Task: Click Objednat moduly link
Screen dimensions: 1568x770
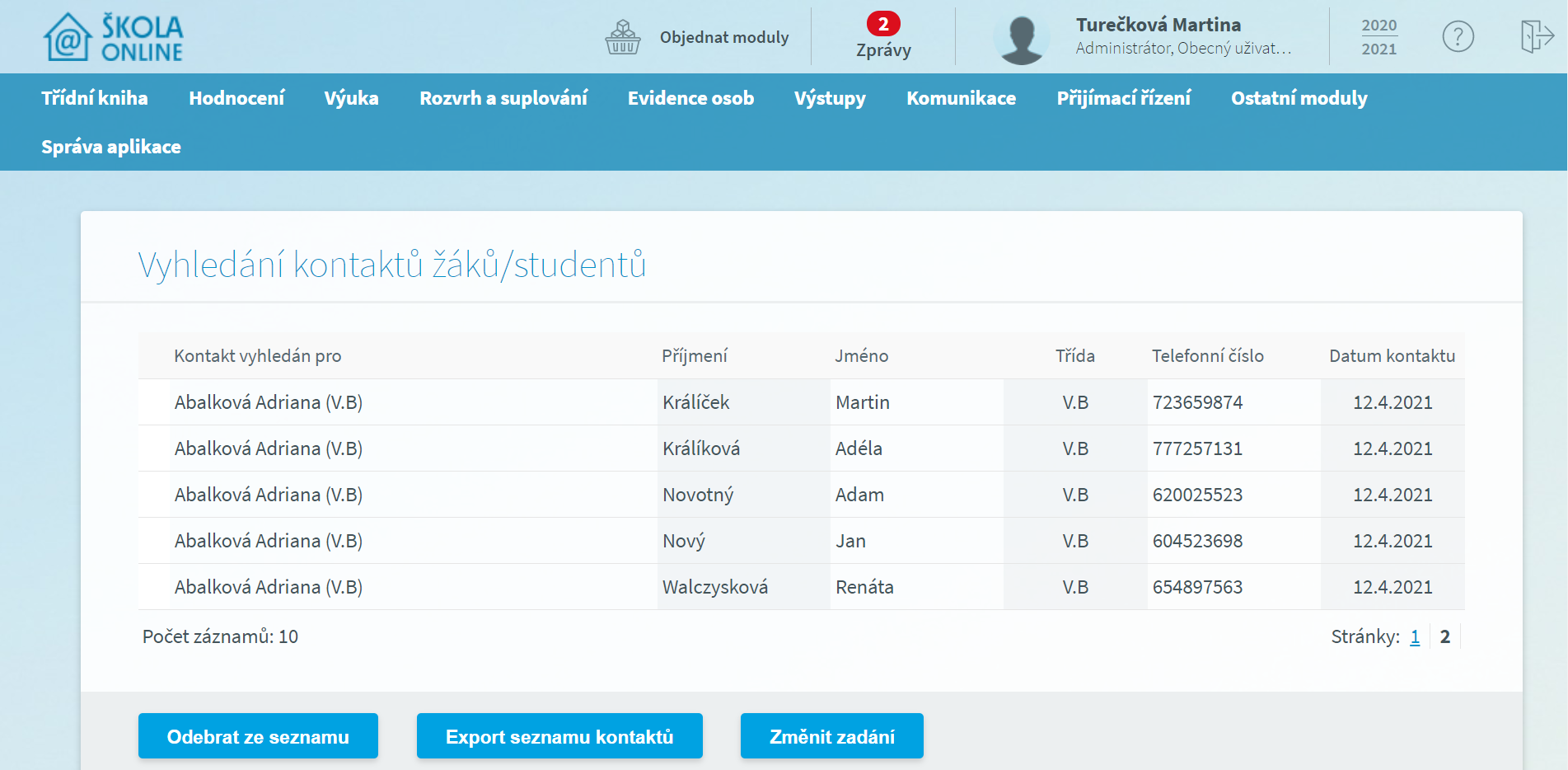Action: tap(723, 37)
